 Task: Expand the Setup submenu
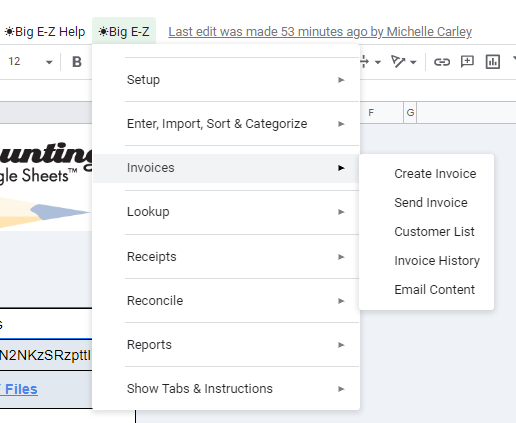coord(226,80)
